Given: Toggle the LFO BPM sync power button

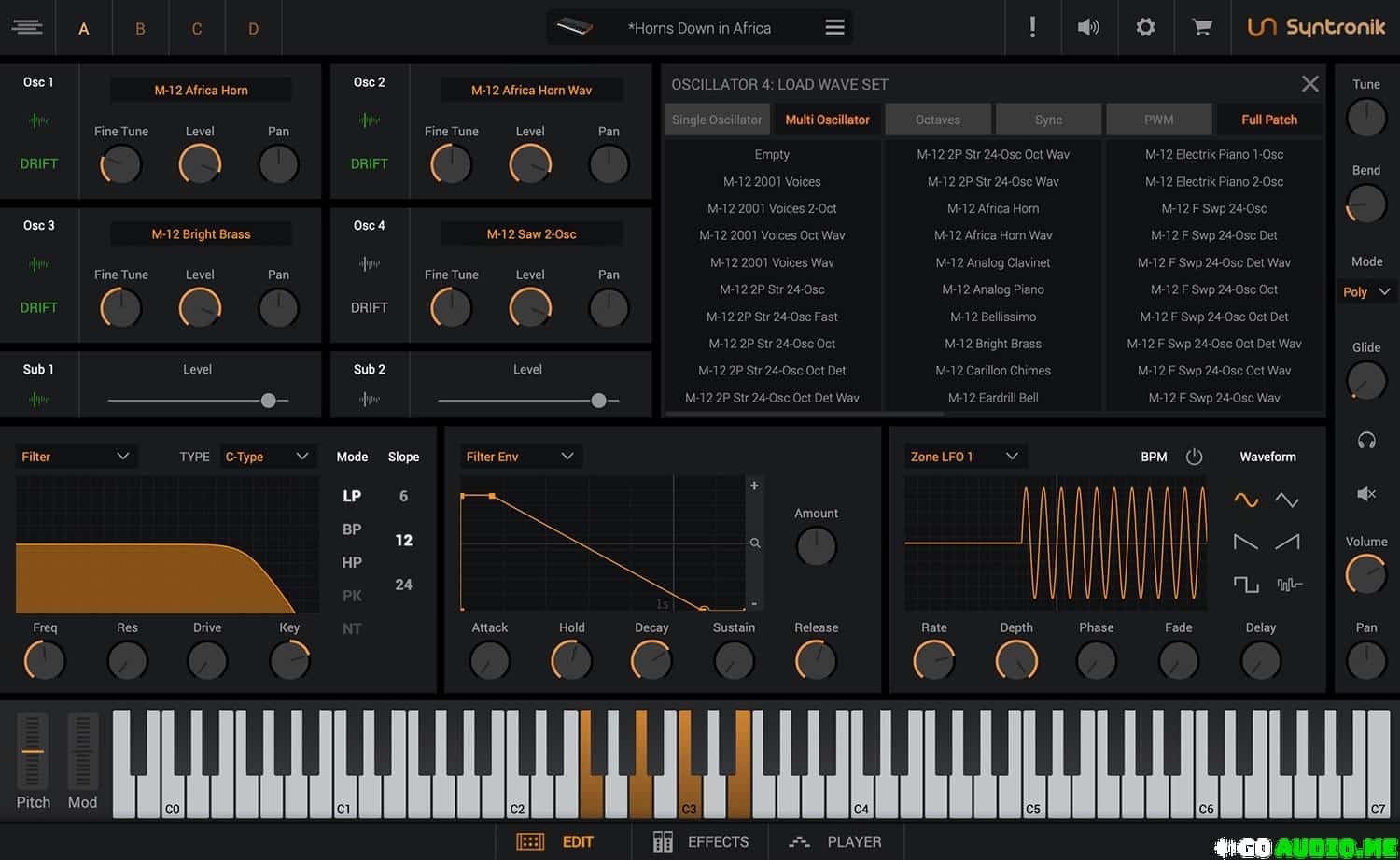Looking at the screenshot, I should point(1194,457).
